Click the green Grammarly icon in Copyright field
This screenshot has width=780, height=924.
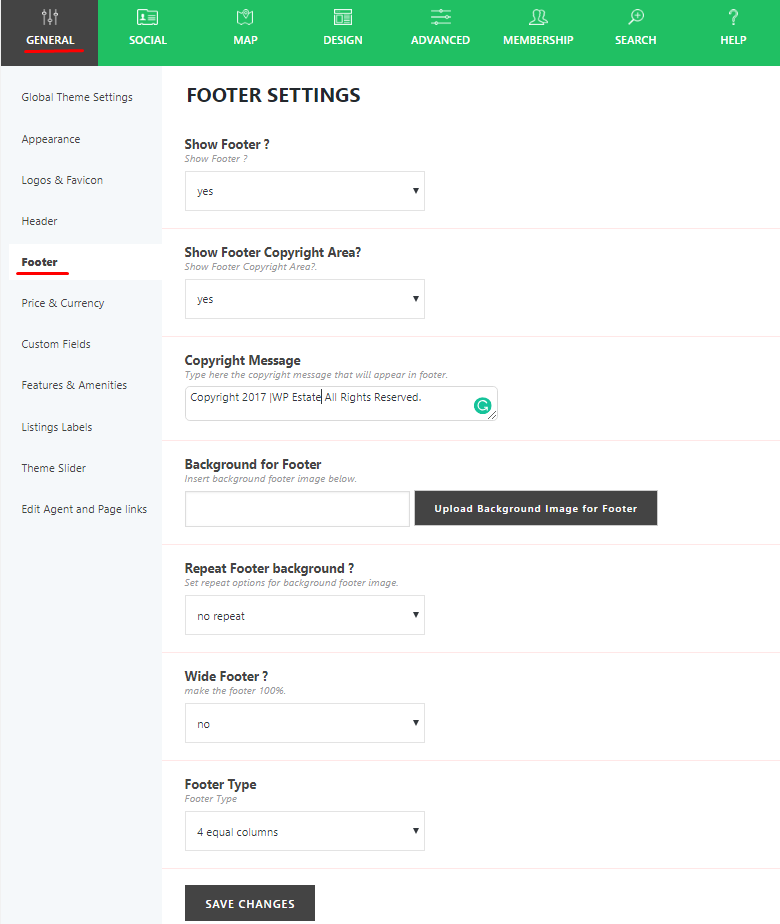click(x=482, y=405)
